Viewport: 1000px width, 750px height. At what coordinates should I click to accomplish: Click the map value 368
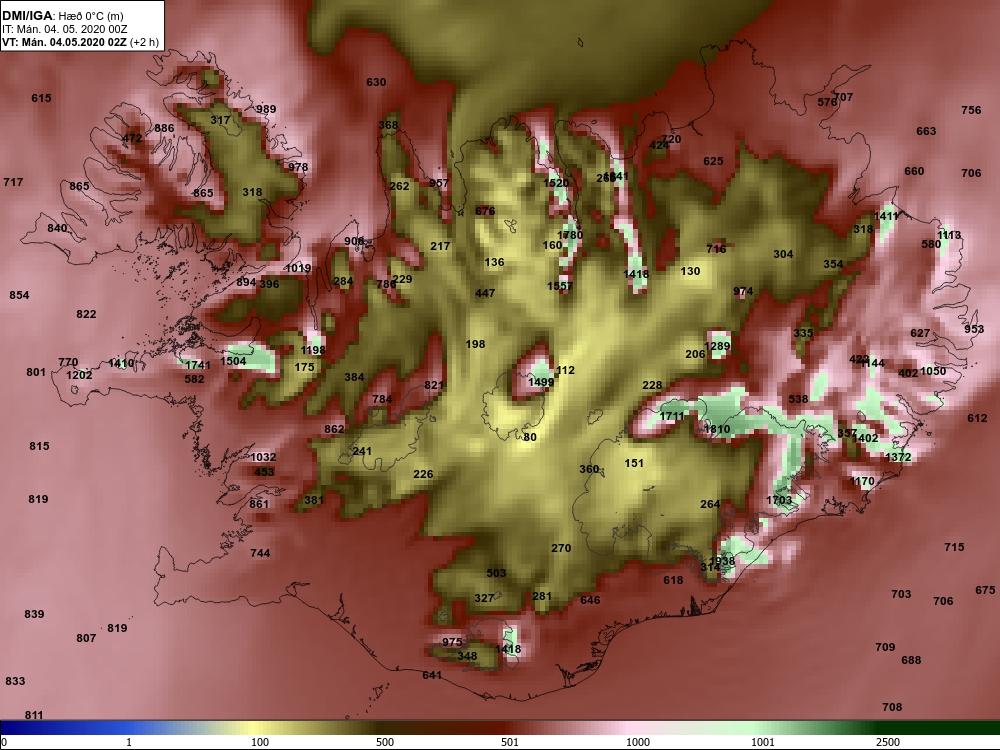coord(388,125)
